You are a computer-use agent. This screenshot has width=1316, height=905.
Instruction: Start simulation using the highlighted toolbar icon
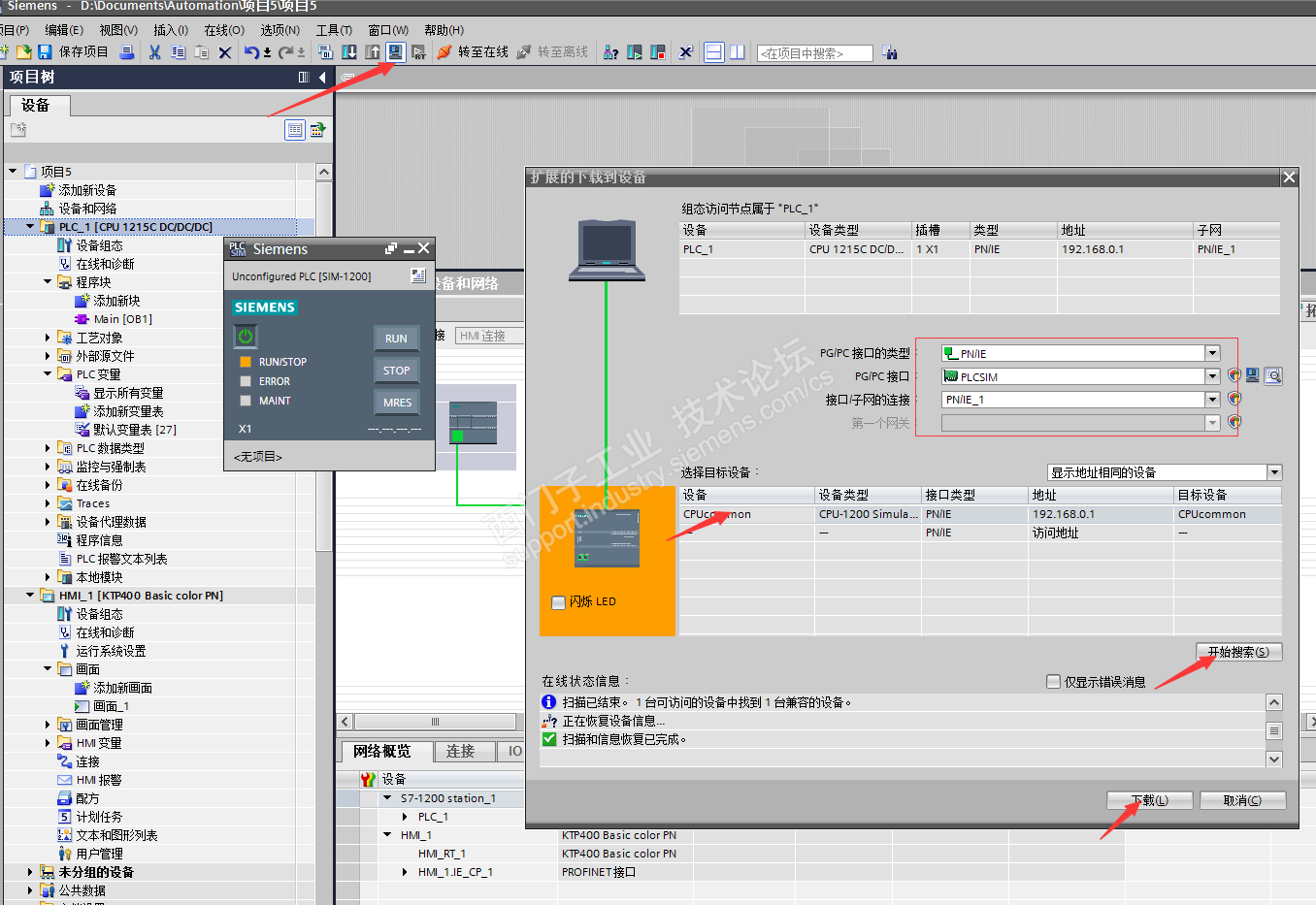click(x=396, y=52)
